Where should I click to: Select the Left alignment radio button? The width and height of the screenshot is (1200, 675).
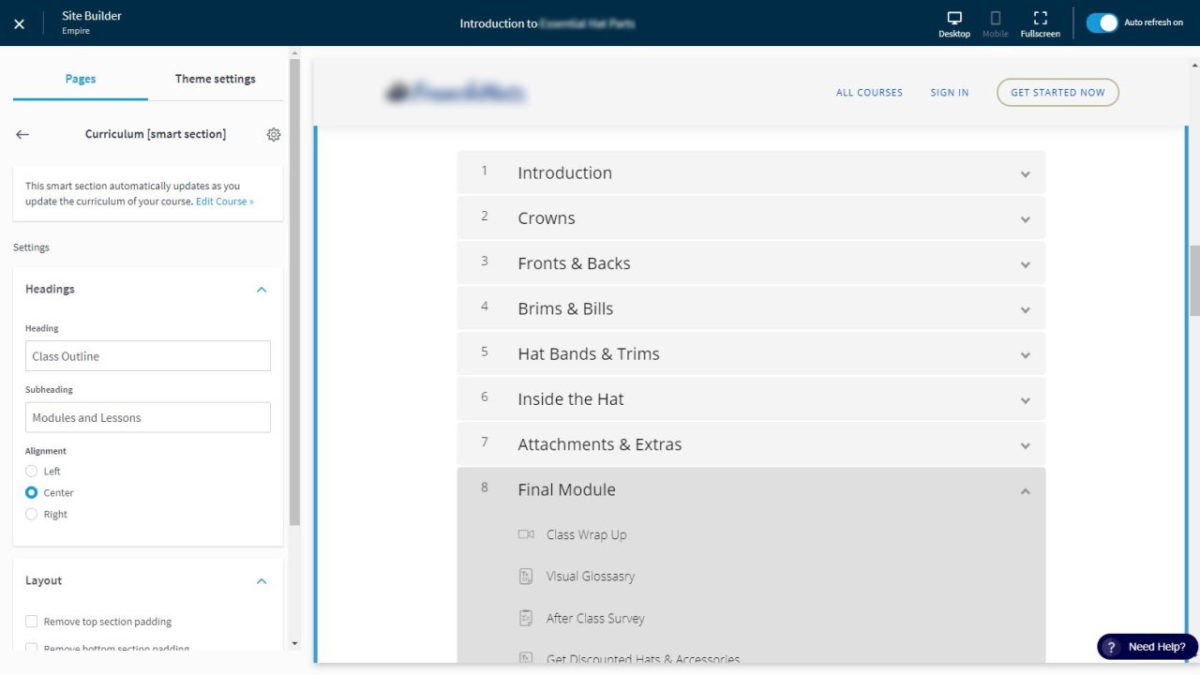pos(32,471)
